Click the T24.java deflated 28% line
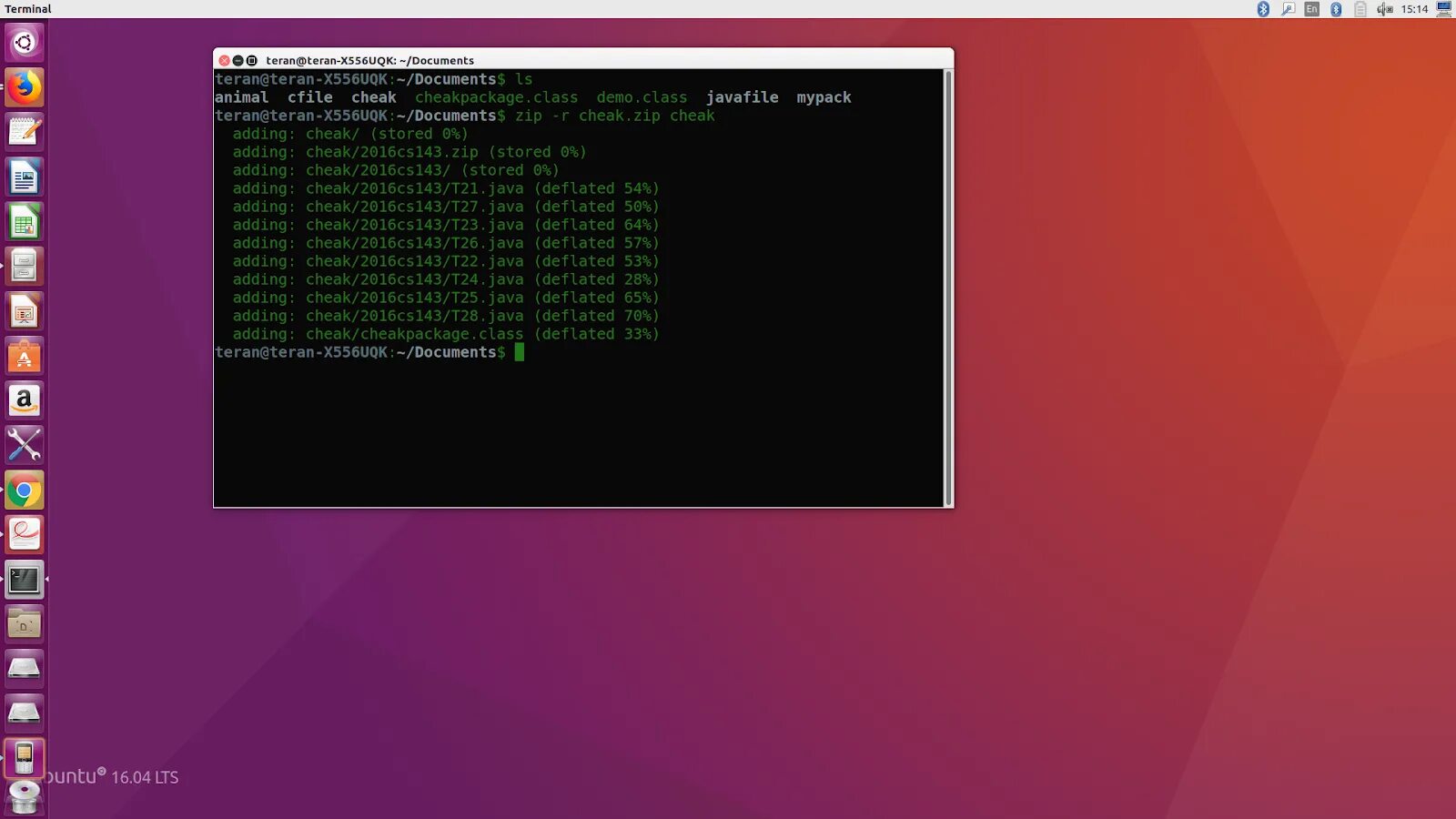 pos(446,279)
